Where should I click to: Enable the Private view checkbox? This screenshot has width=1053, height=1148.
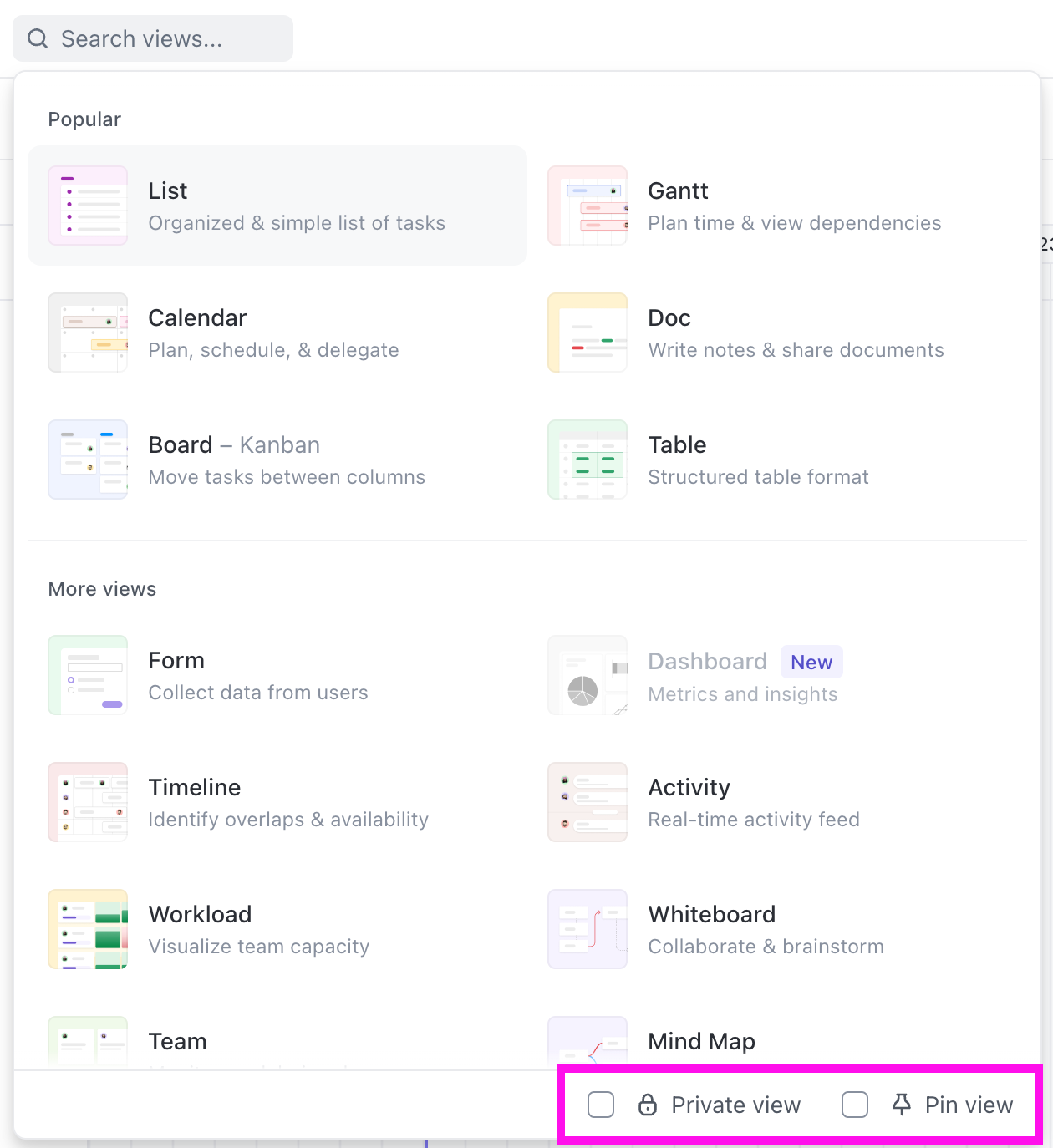point(601,1105)
